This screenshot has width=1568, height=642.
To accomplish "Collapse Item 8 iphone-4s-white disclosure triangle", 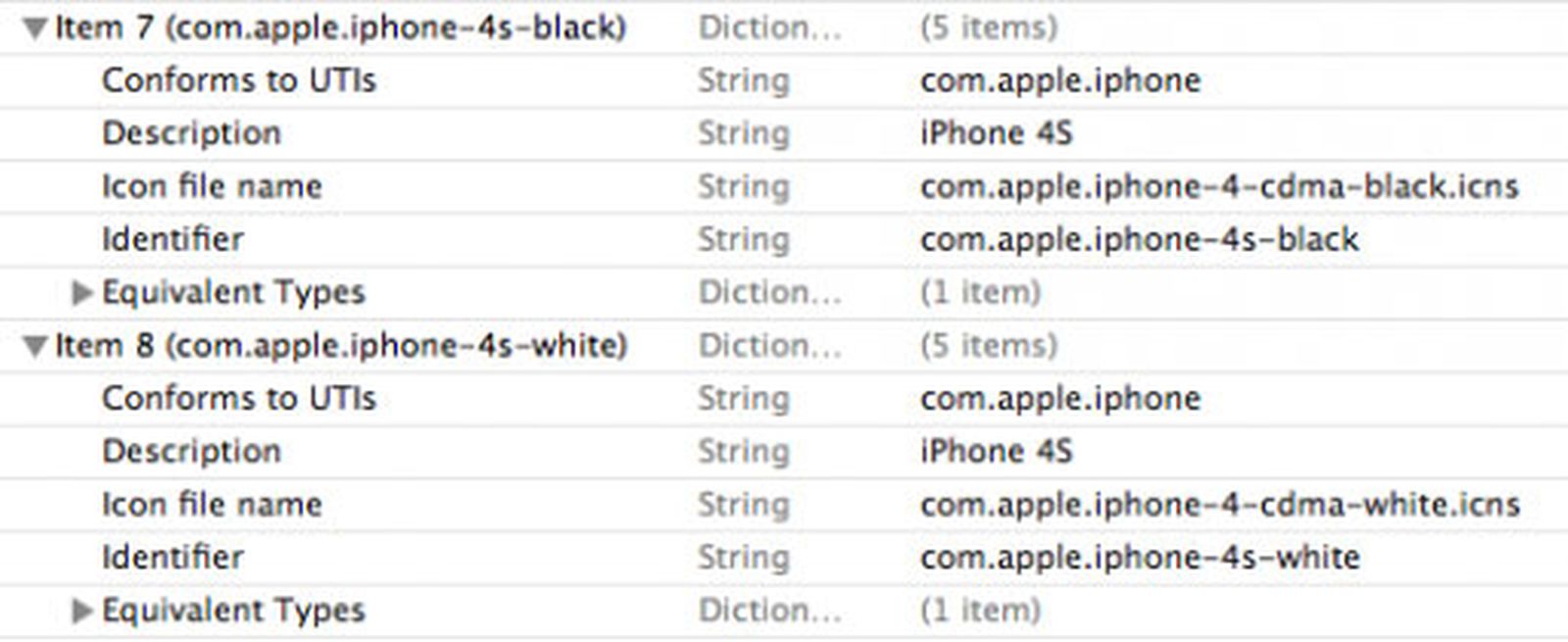I will point(35,346).
